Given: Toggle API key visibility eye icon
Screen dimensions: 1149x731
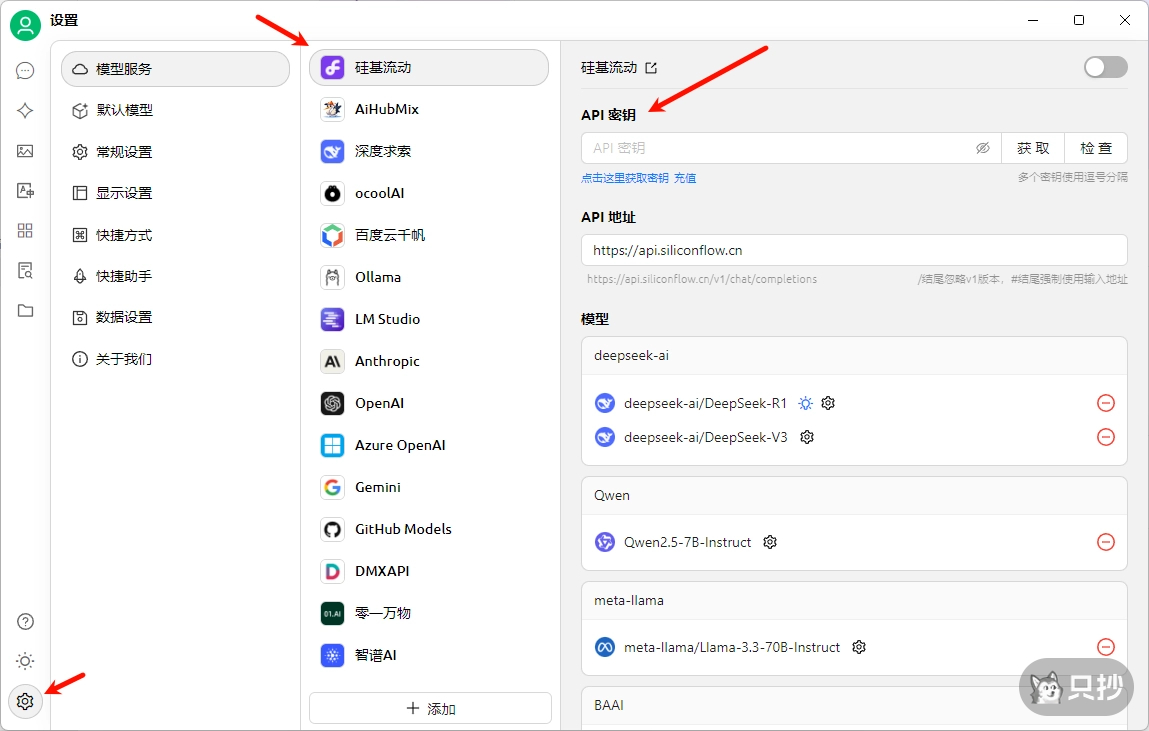Looking at the screenshot, I should point(982,148).
